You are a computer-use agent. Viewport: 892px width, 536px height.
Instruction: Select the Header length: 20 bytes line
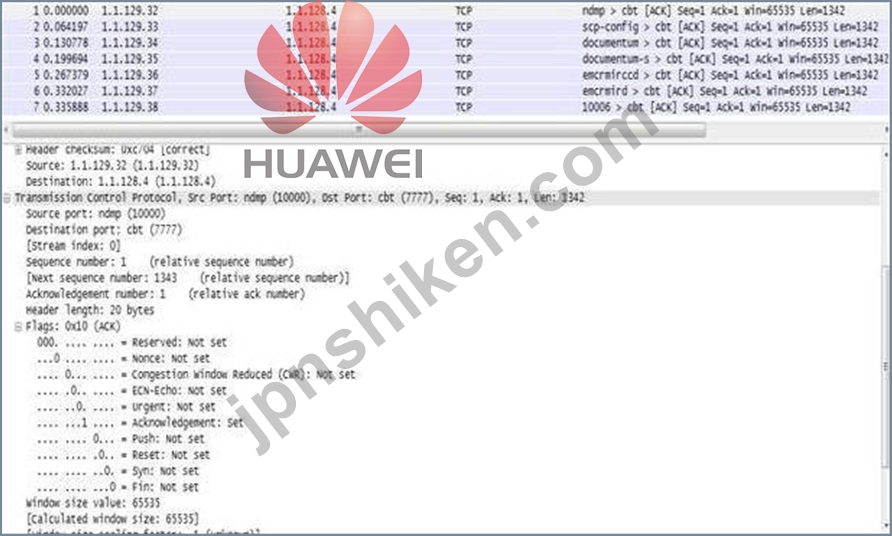[90, 311]
